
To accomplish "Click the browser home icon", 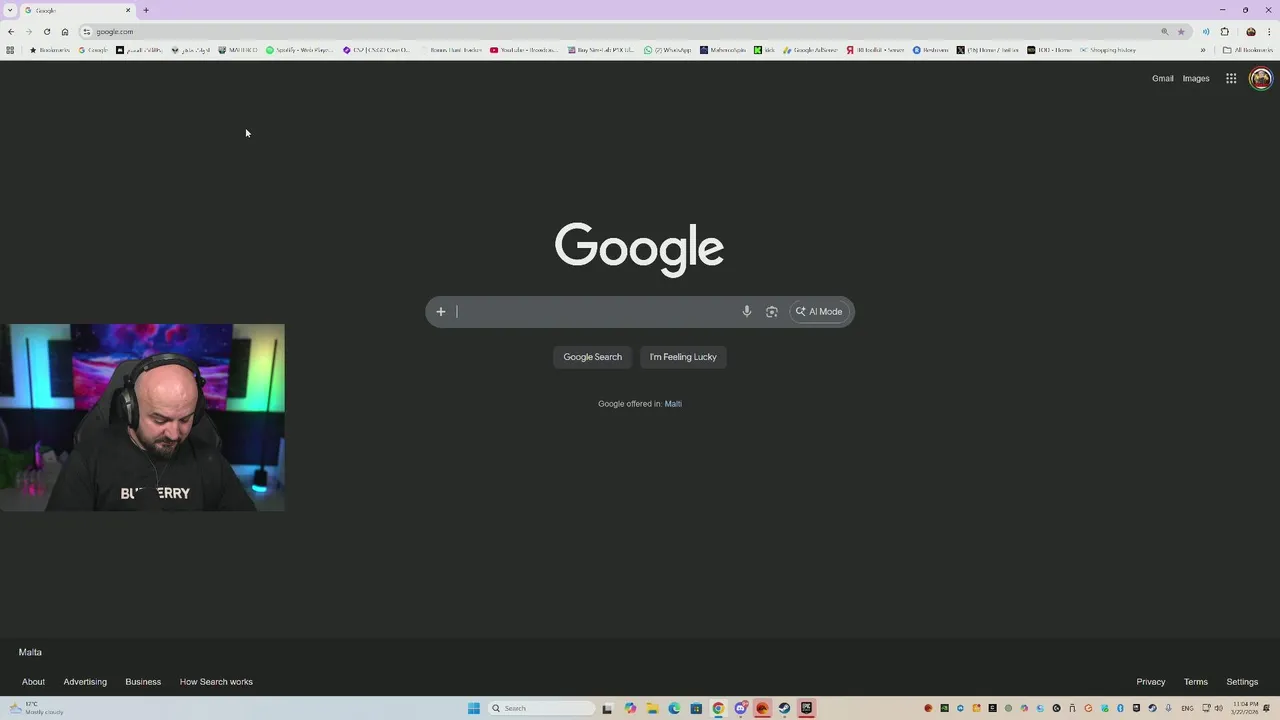I will click(x=65, y=31).
